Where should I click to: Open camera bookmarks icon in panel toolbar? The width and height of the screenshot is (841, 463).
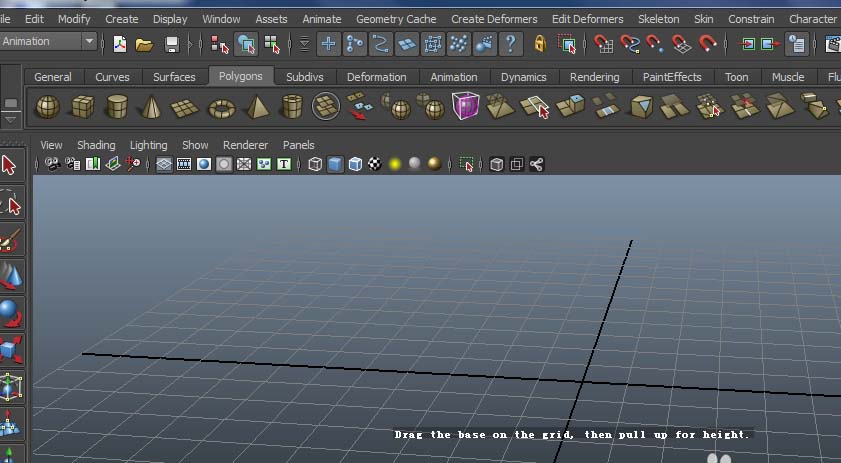[72, 164]
